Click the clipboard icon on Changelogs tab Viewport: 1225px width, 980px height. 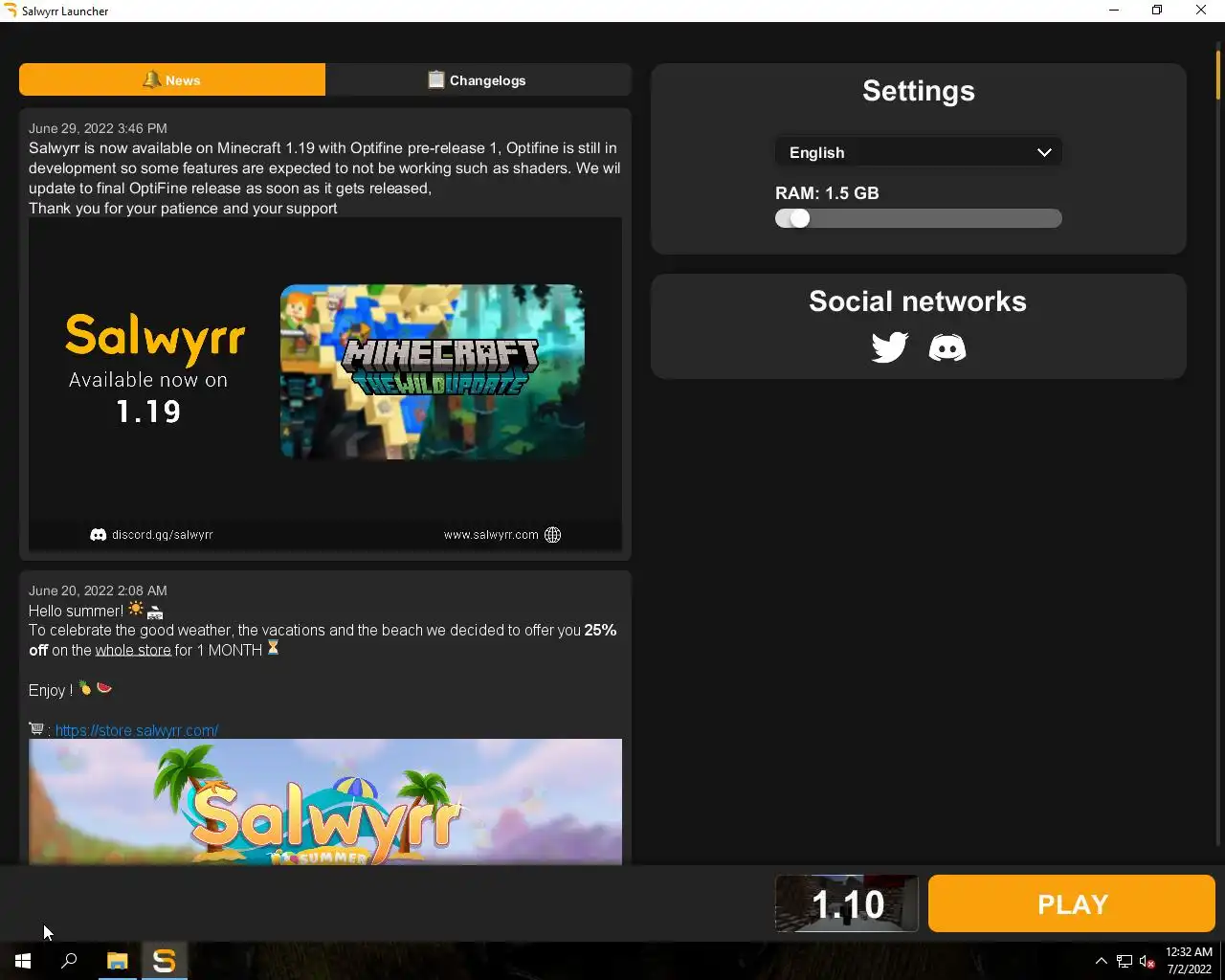pos(436,79)
